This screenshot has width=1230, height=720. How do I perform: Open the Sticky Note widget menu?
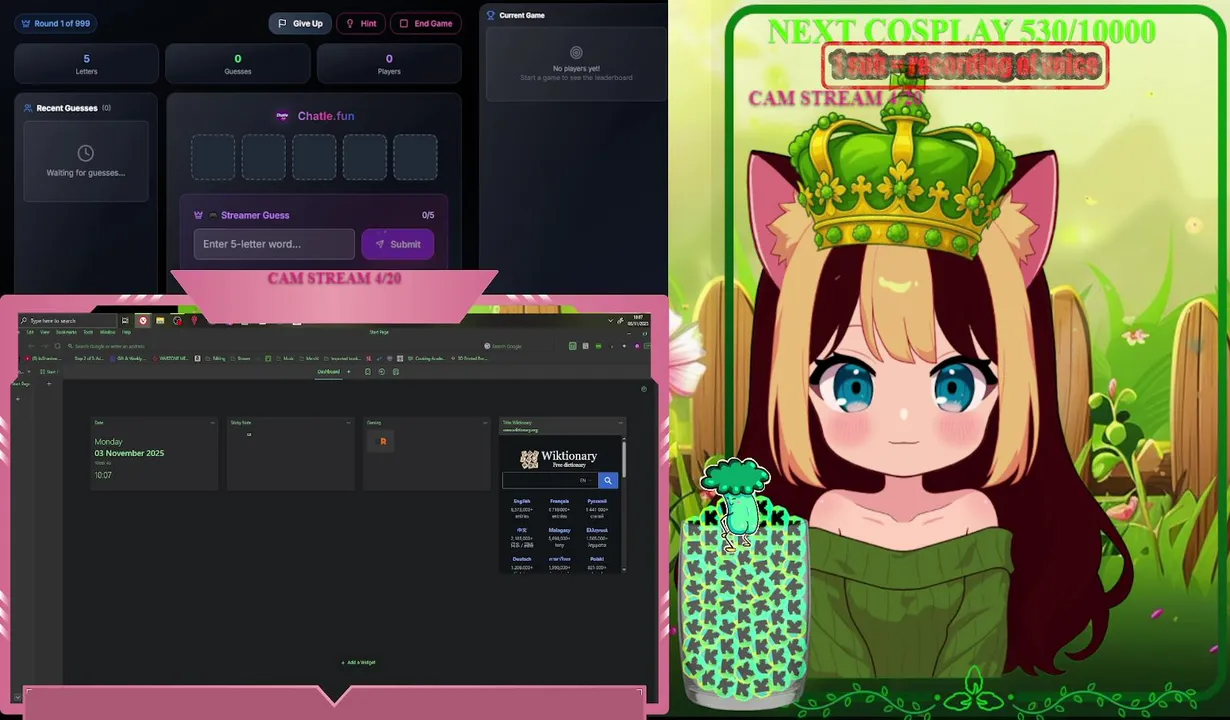pos(349,423)
